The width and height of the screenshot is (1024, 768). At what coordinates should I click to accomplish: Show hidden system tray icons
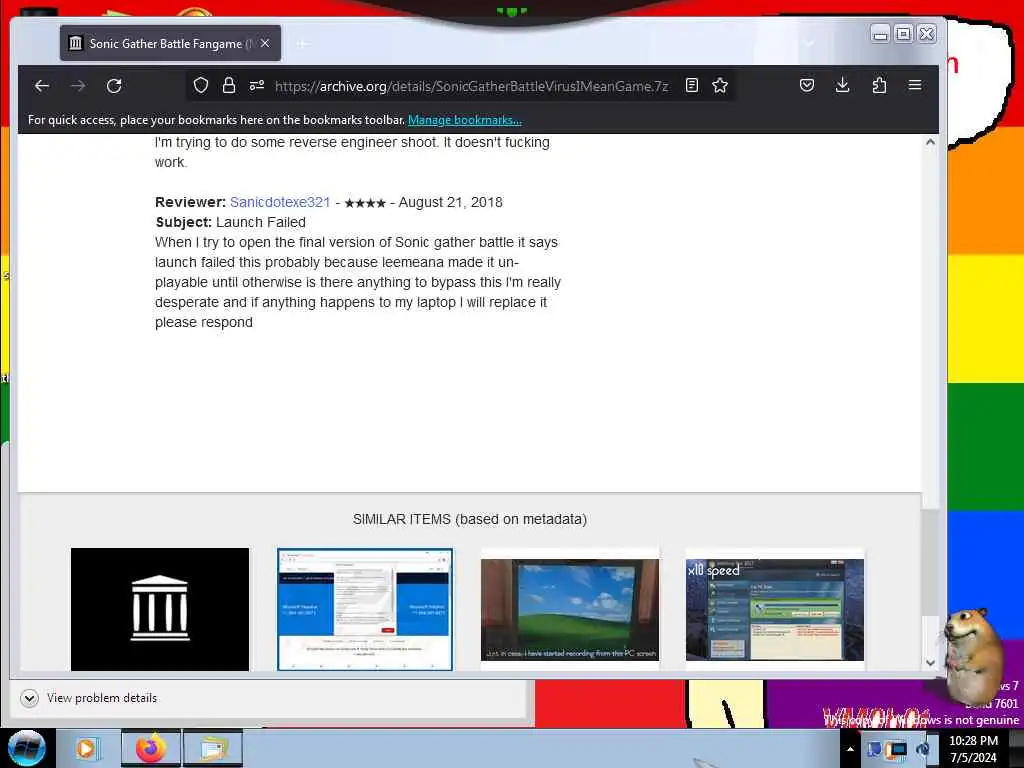point(850,749)
